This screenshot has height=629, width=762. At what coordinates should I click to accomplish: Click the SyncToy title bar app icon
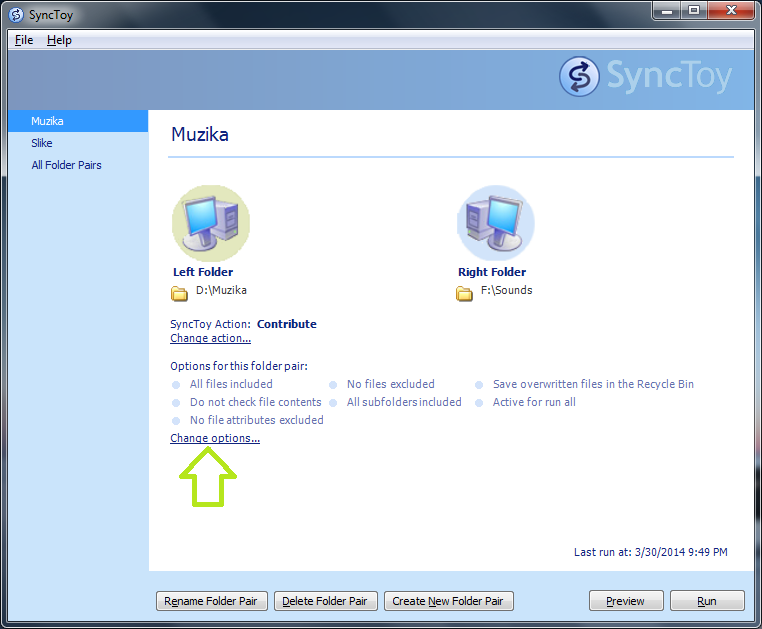(16, 15)
